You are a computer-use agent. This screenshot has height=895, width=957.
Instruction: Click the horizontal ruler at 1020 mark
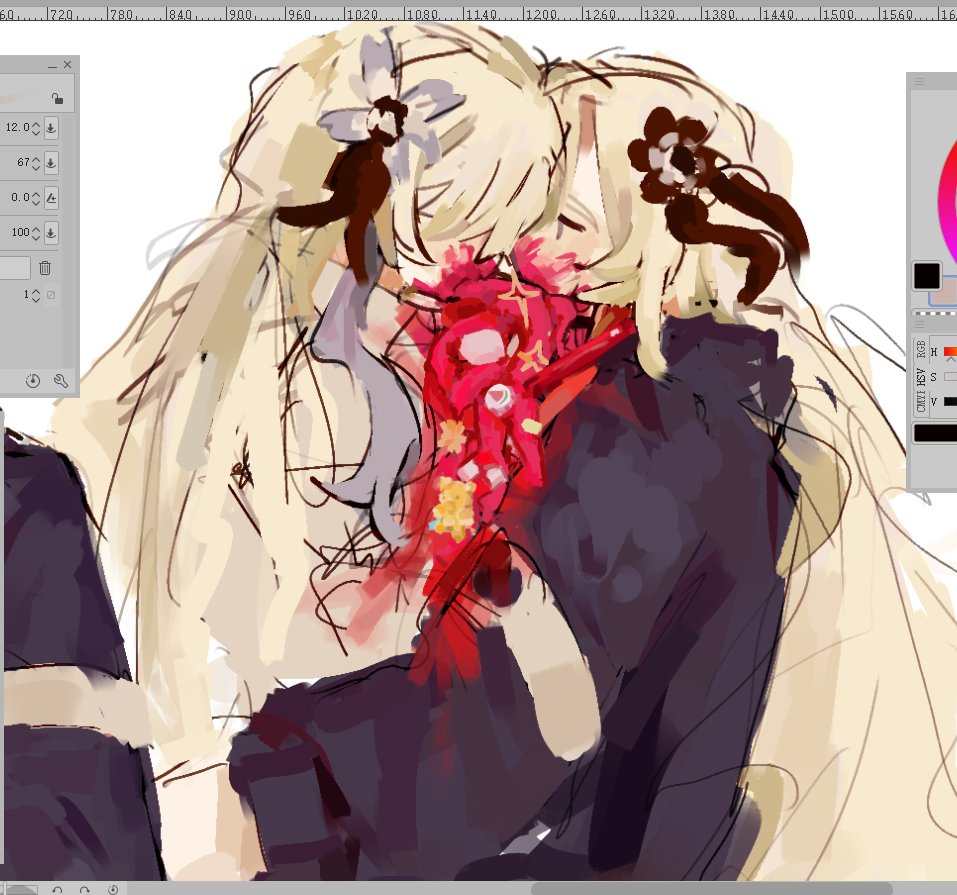pos(362,13)
